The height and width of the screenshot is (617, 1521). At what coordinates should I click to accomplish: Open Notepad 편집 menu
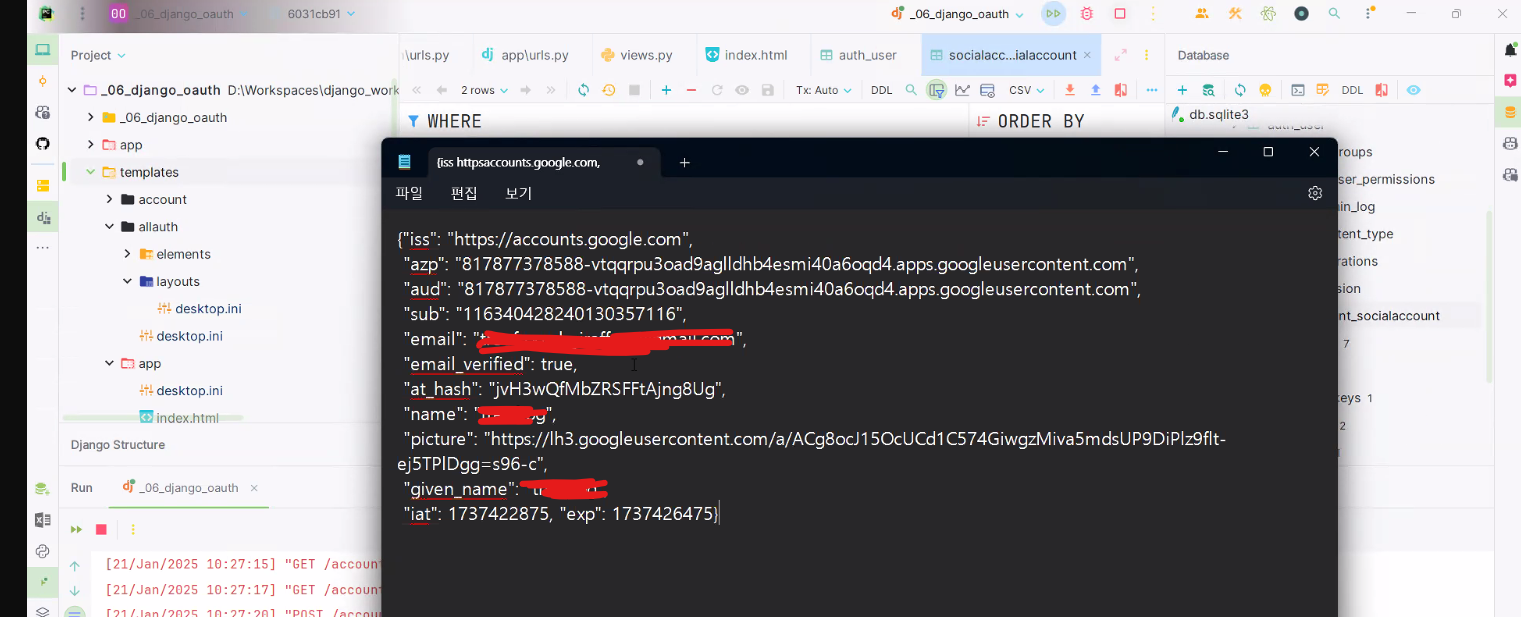click(x=464, y=193)
